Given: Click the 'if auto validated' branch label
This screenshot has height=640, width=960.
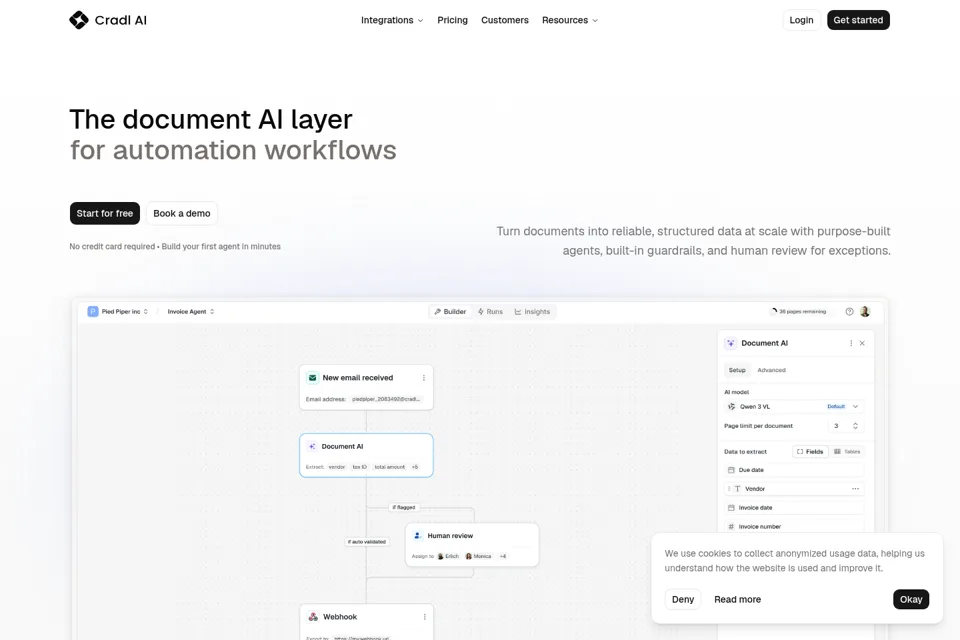Looking at the screenshot, I should (x=367, y=541).
